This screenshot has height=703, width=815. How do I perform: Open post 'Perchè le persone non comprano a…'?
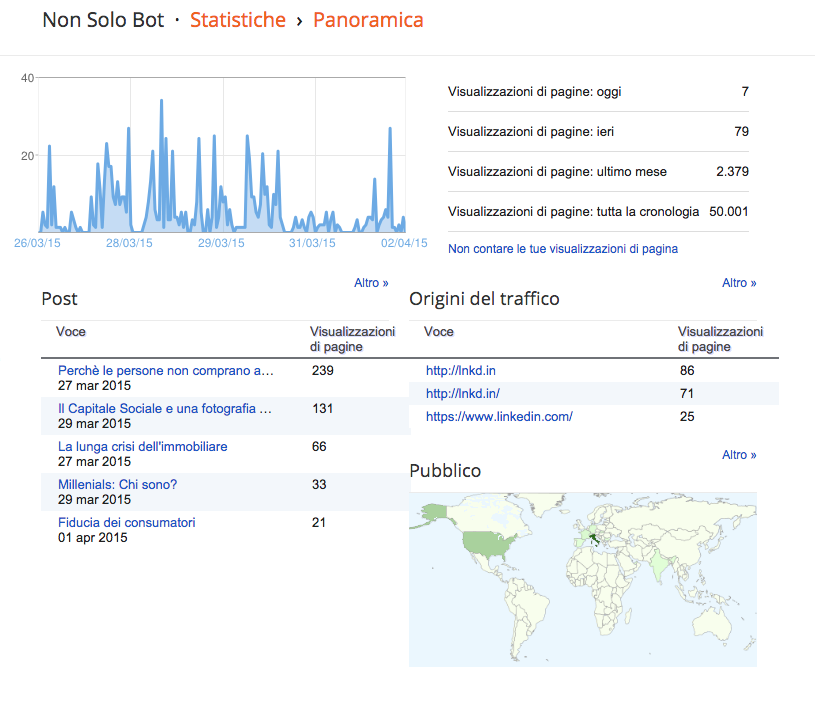[165, 370]
